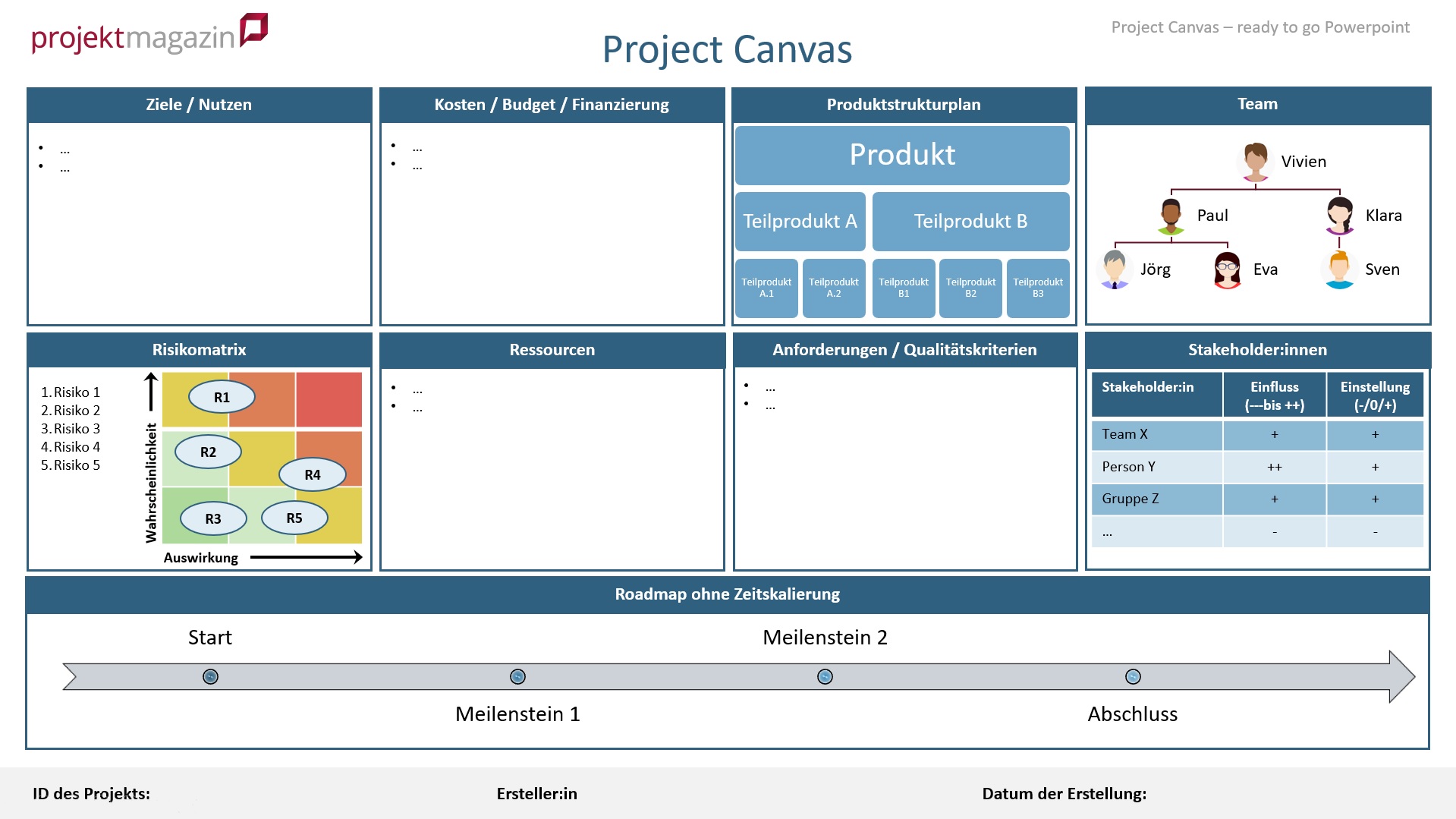
Task: Click the '3. Risiko 3' list entry
Action: click(x=71, y=429)
